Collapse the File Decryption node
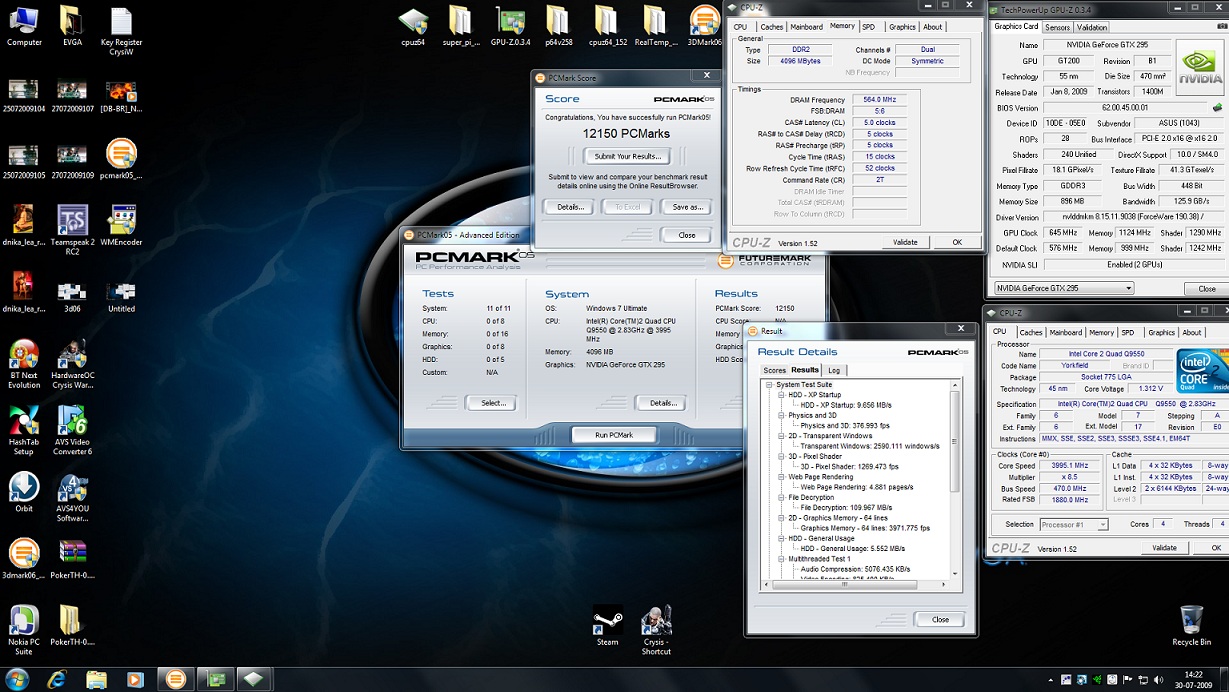The width and height of the screenshot is (1229, 692). (x=781, y=497)
